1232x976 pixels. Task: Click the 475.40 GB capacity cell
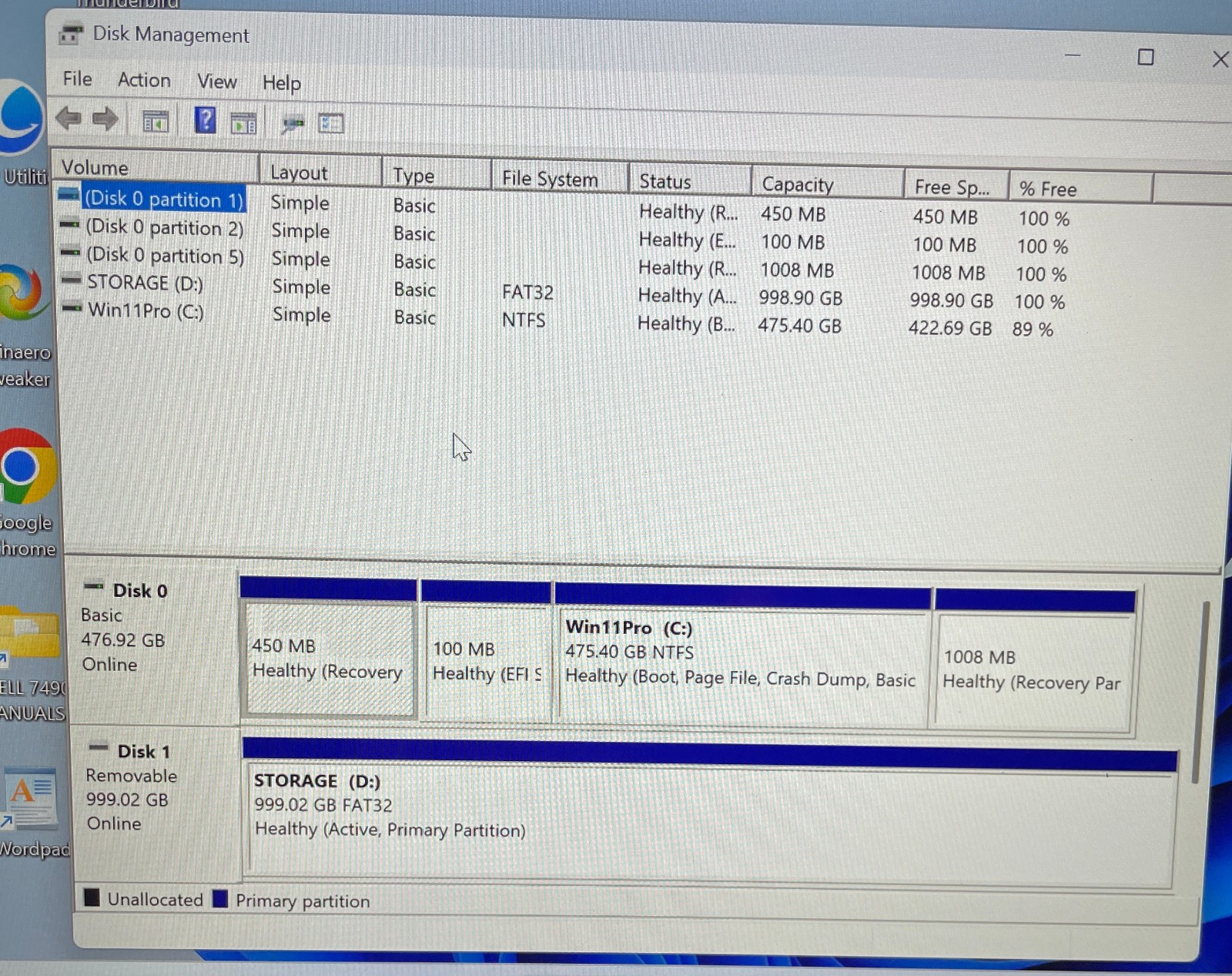799,326
